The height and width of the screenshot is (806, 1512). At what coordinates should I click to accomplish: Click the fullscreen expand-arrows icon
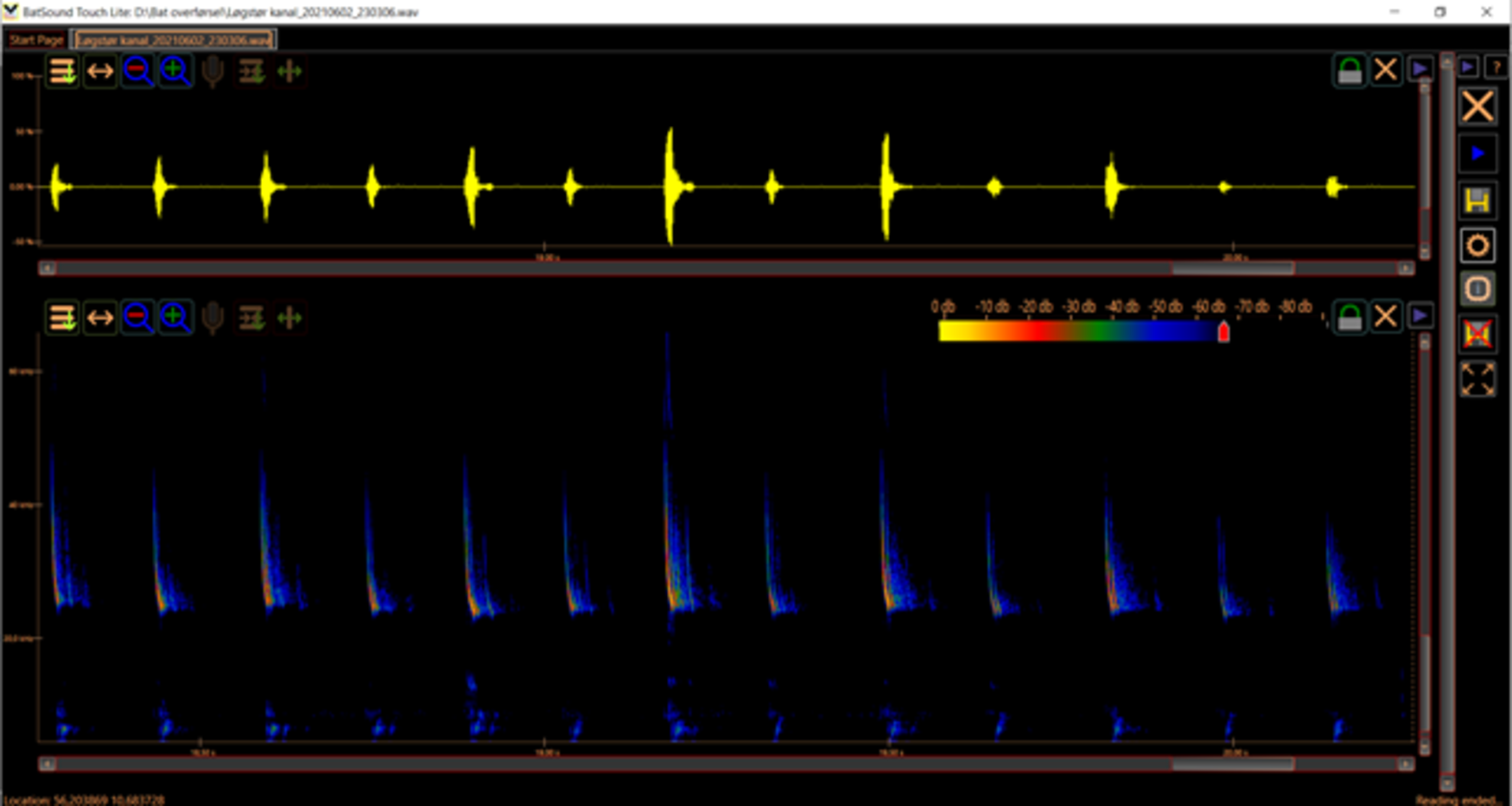coord(1477,379)
